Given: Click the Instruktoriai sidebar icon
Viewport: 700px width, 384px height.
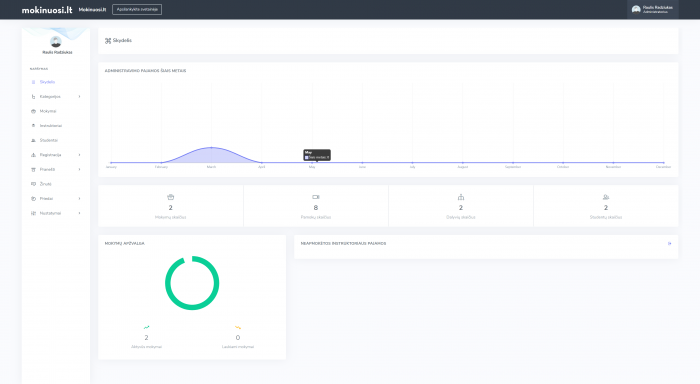Looking at the screenshot, I should click(33, 126).
